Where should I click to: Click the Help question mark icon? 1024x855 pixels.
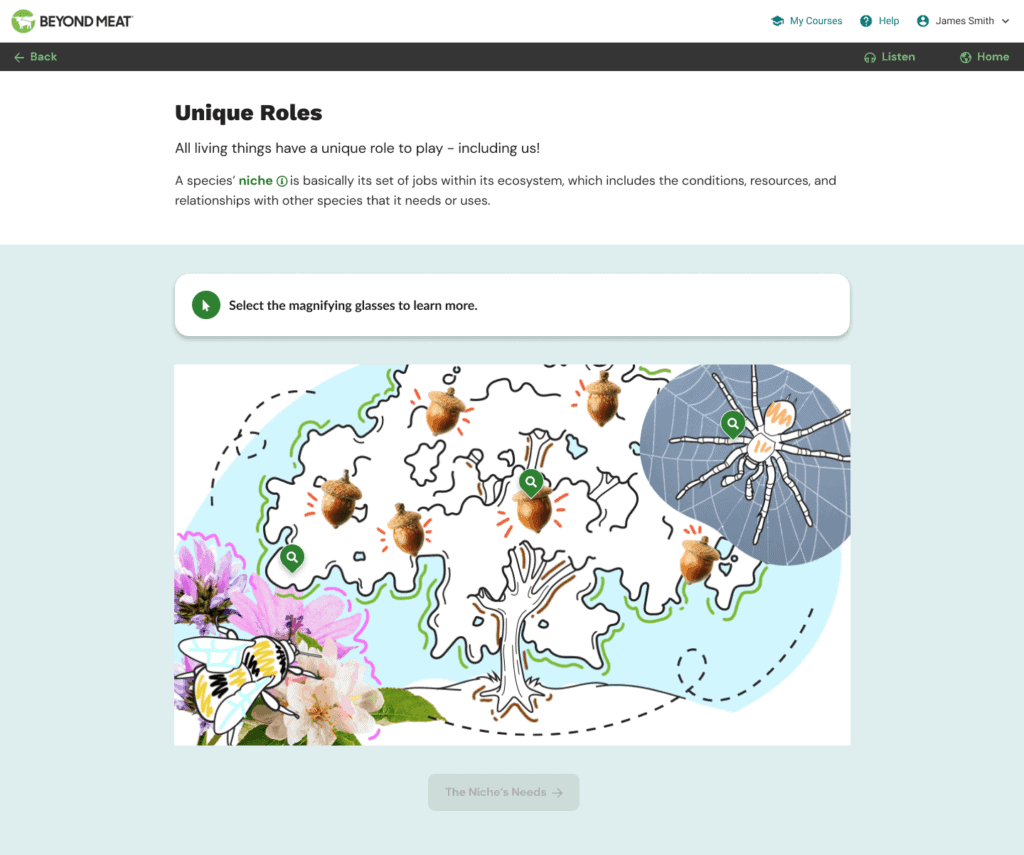[x=866, y=21]
